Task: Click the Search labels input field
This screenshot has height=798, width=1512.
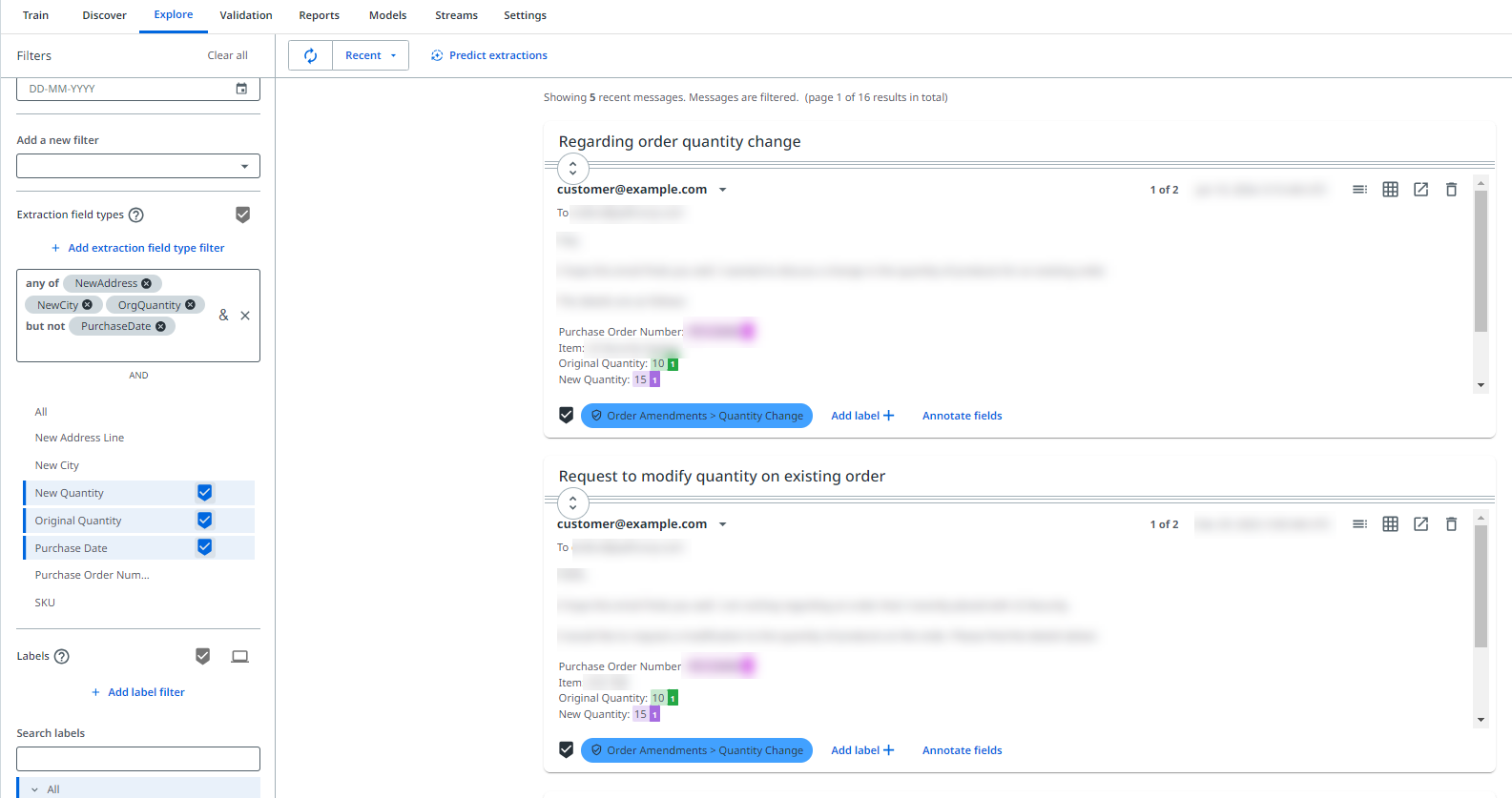Action: click(138, 759)
